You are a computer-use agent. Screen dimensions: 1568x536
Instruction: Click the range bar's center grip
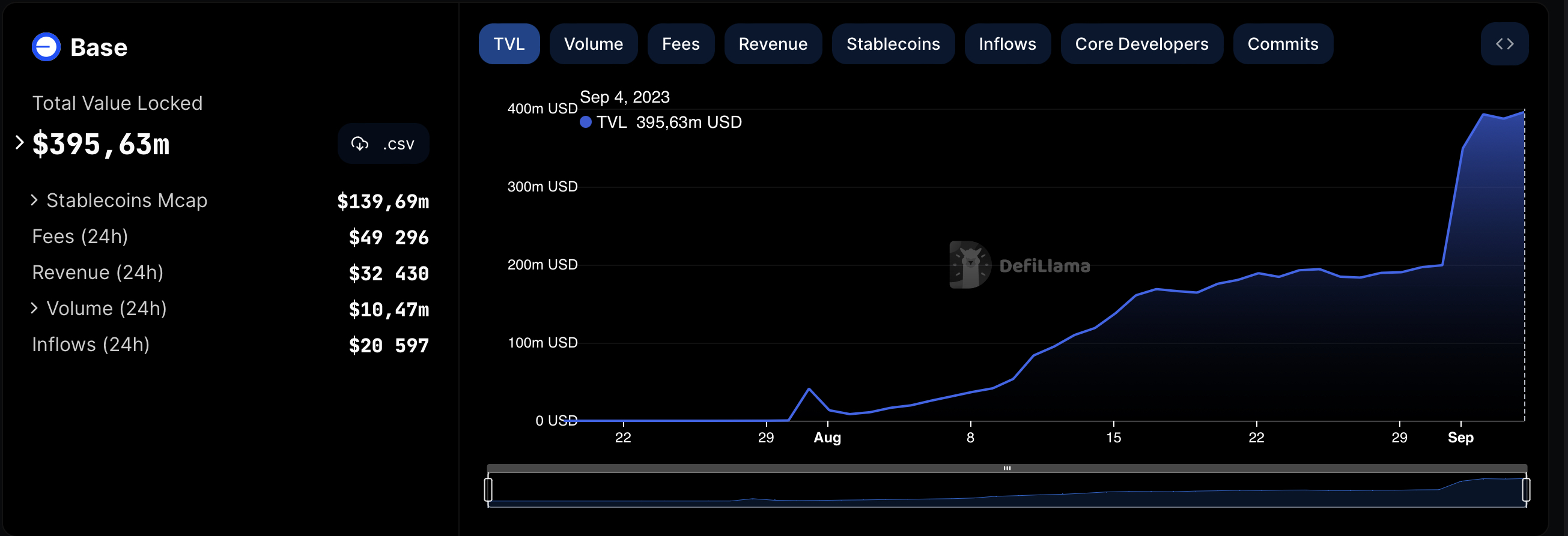click(1007, 468)
